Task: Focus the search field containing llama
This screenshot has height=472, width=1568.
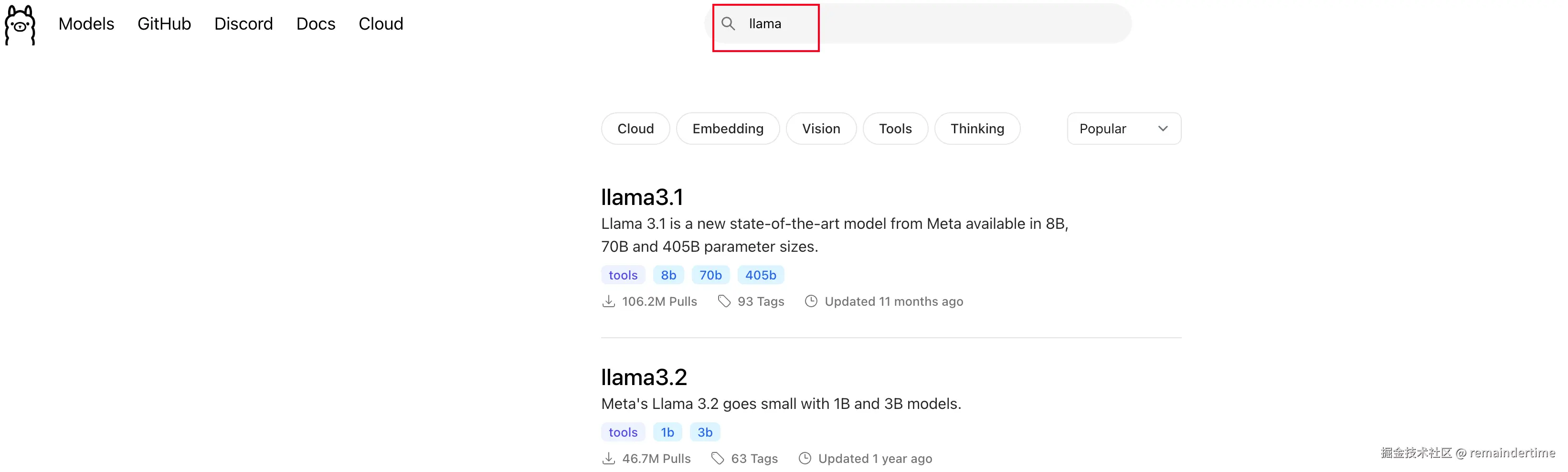Action: pyautogui.click(x=919, y=24)
